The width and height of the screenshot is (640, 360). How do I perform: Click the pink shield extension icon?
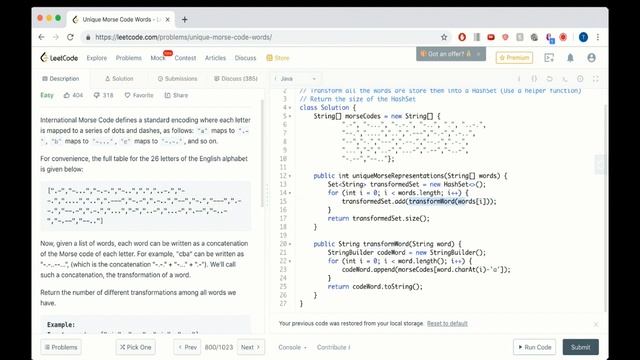[x=505, y=37]
